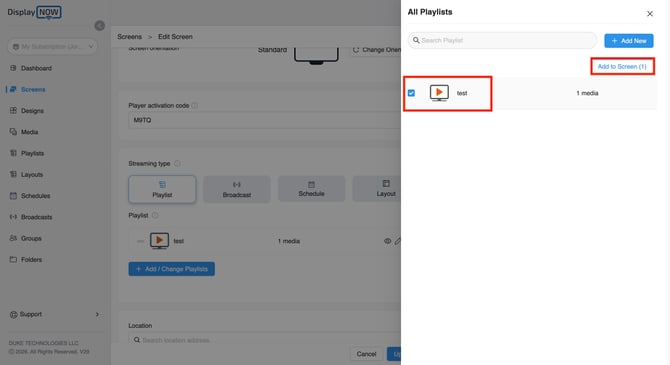This screenshot has height=365, width=670.
Task: Open the My Subscription dropdown
Action: tap(53, 46)
